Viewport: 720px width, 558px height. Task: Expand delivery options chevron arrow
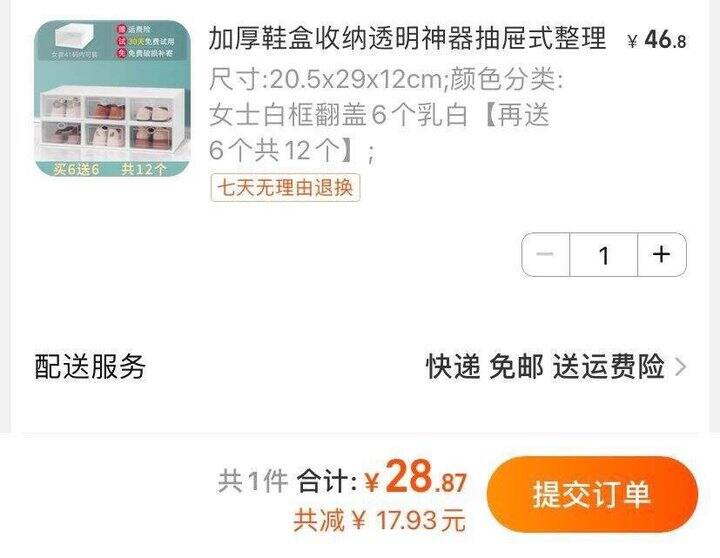(681, 367)
